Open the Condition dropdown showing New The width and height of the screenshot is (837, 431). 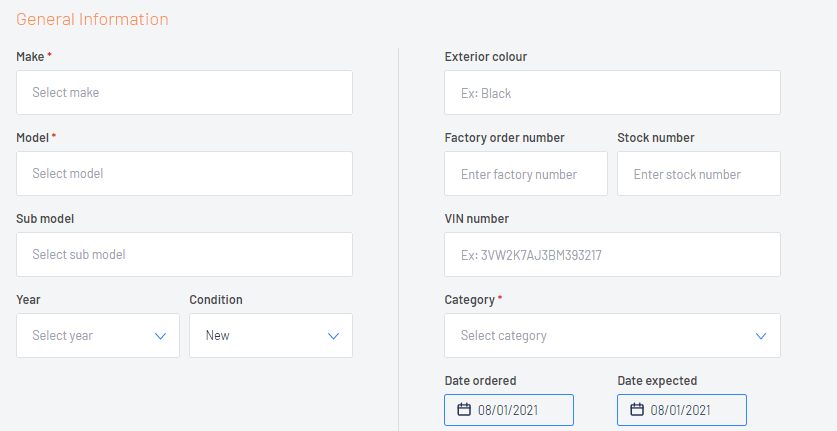[x=271, y=335]
